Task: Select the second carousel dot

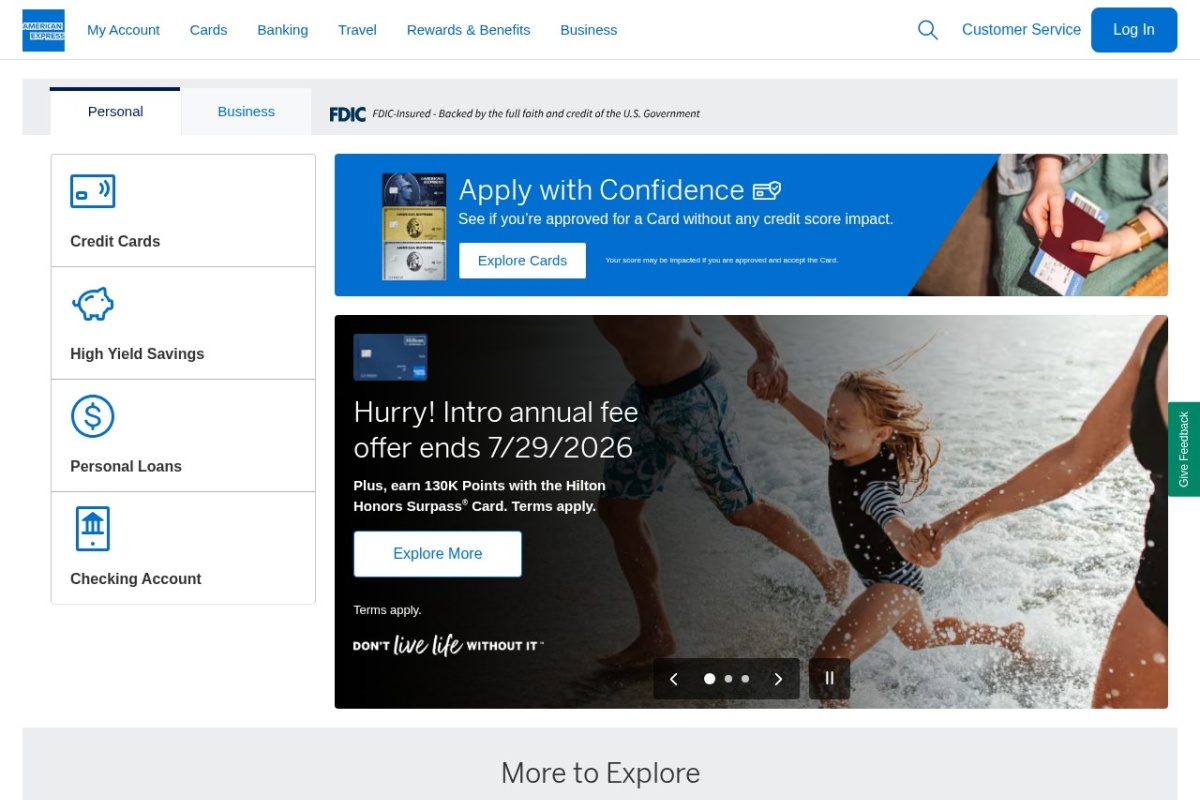Action: tap(729, 679)
